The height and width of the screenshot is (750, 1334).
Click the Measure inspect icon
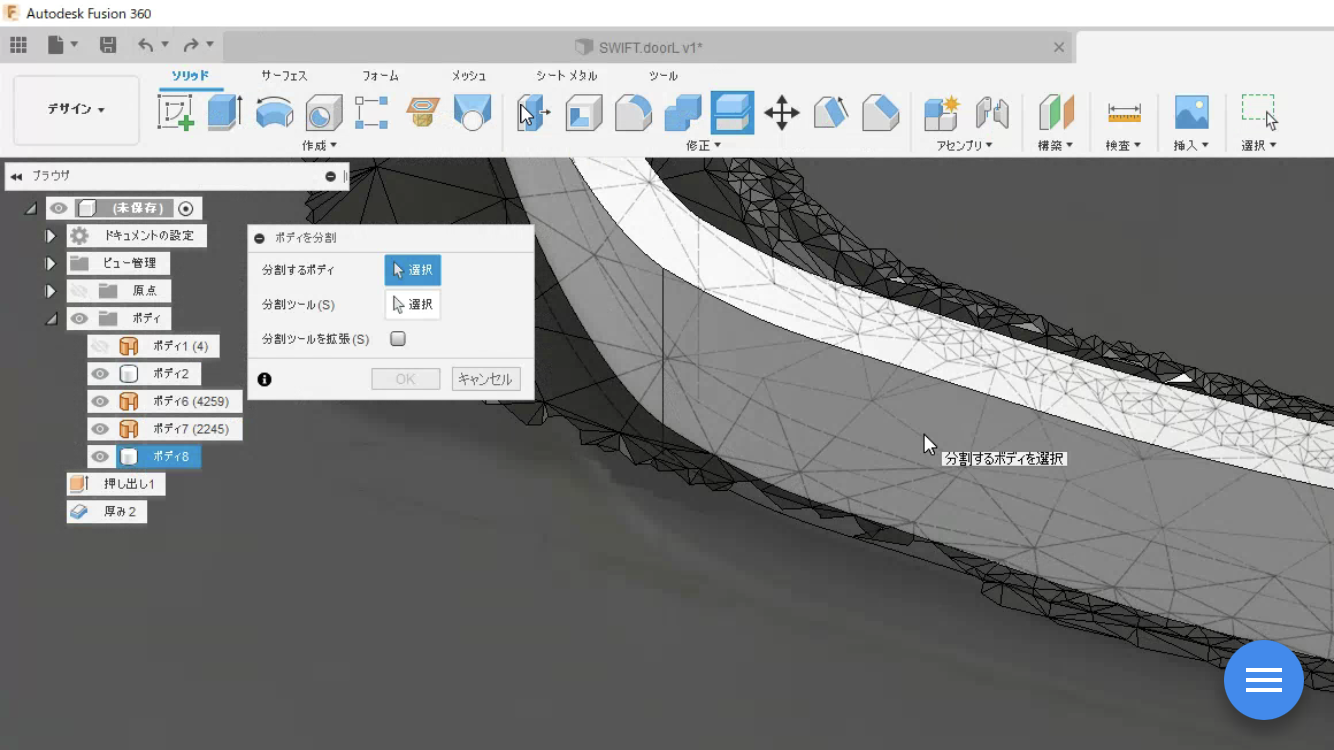point(1124,112)
